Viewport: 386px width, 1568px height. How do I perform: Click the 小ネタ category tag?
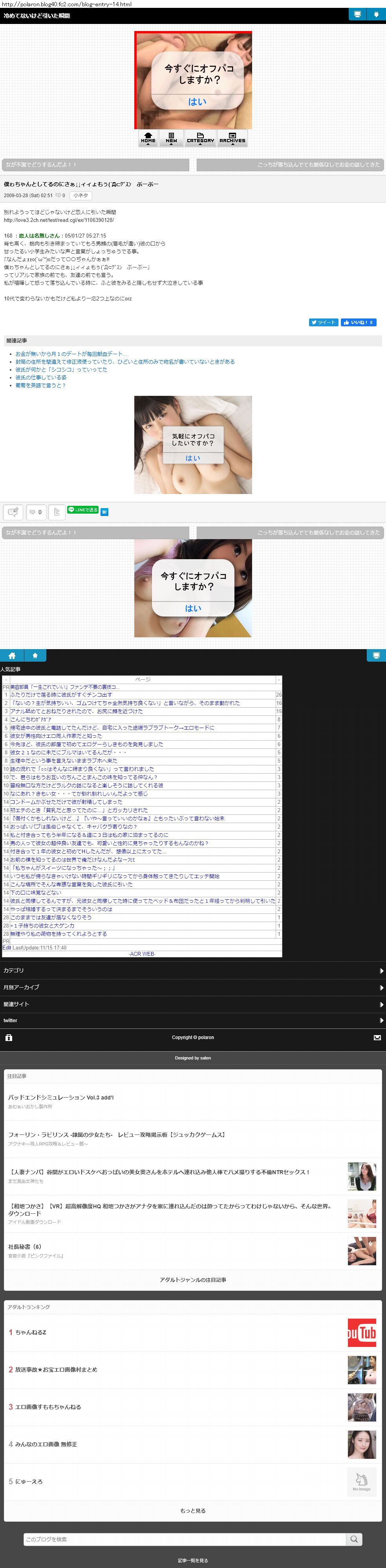80,196
